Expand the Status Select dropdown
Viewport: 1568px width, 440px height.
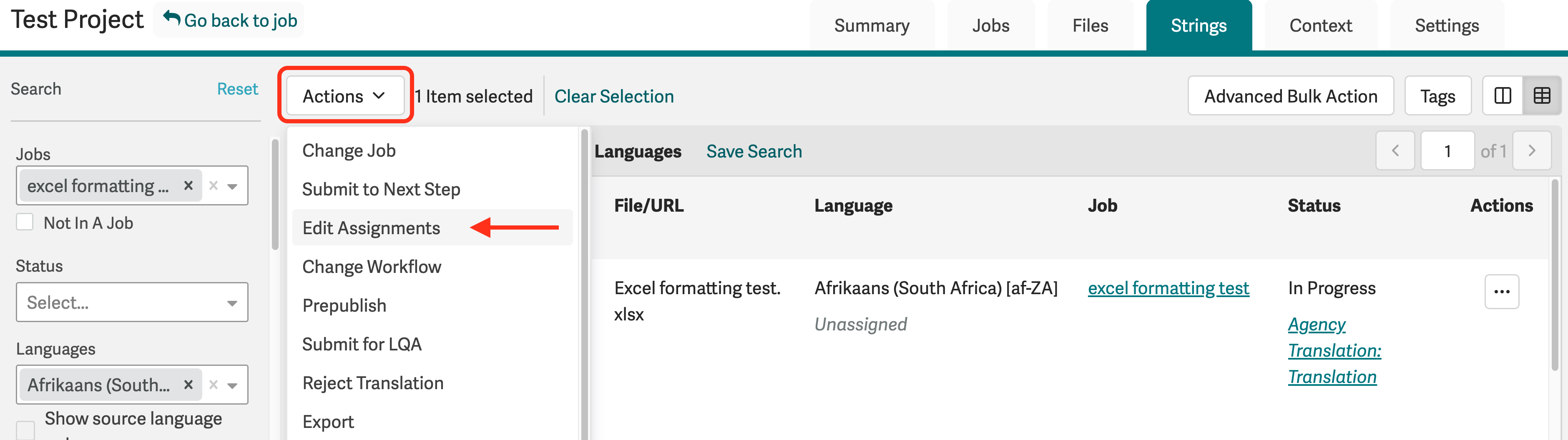132,302
